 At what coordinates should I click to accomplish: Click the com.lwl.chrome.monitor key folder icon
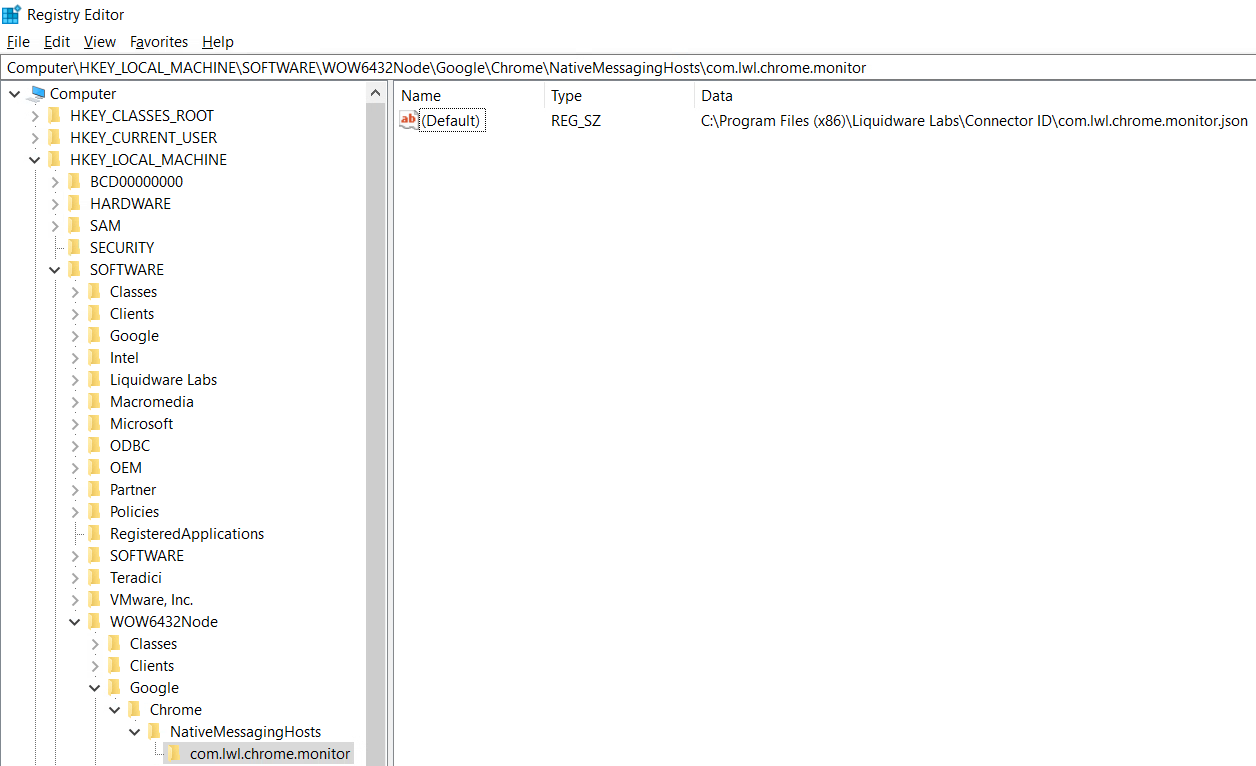(x=172, y=753)
